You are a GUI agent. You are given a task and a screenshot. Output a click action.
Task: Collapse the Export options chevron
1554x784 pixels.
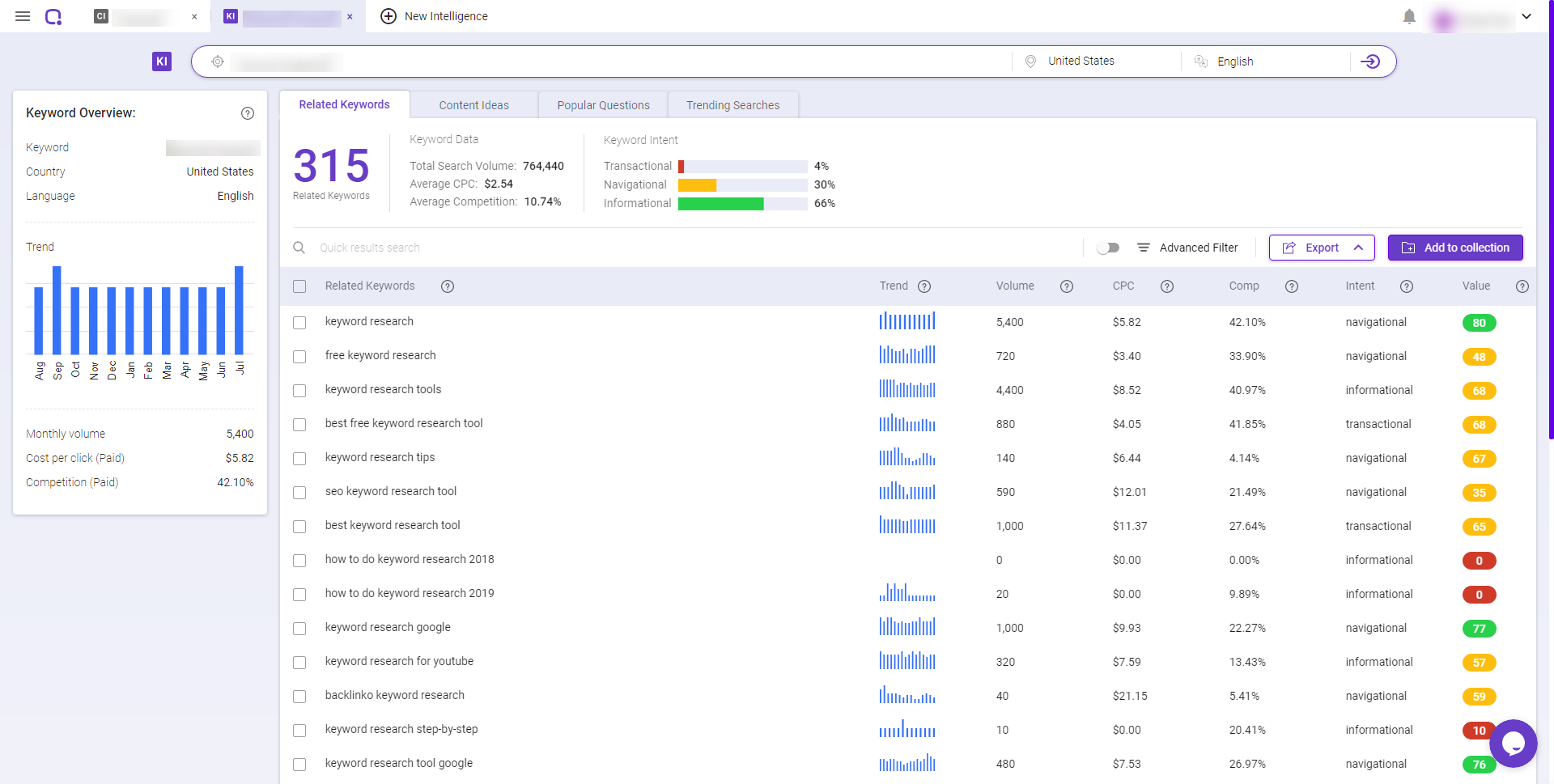pyautogui.click(x=1358, y=248)
